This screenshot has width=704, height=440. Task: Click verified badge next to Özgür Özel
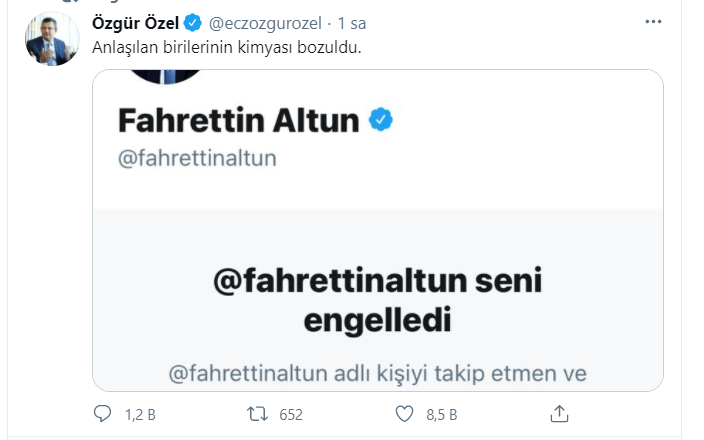pos(192,23)
